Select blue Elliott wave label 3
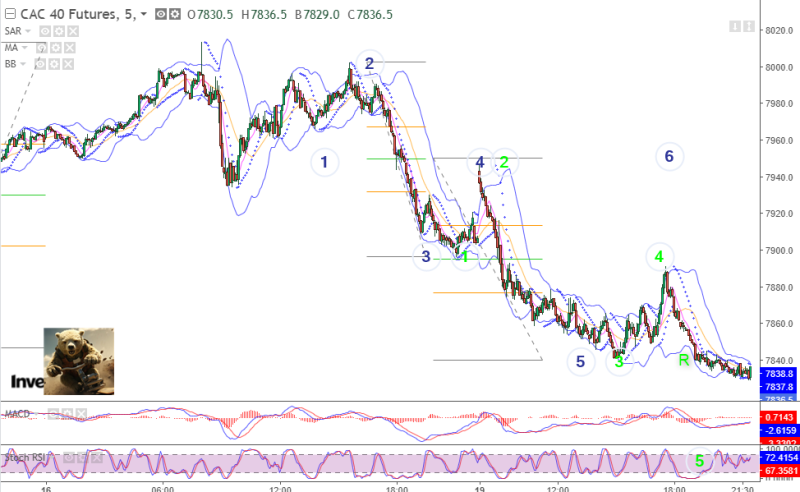 point(426,256)
